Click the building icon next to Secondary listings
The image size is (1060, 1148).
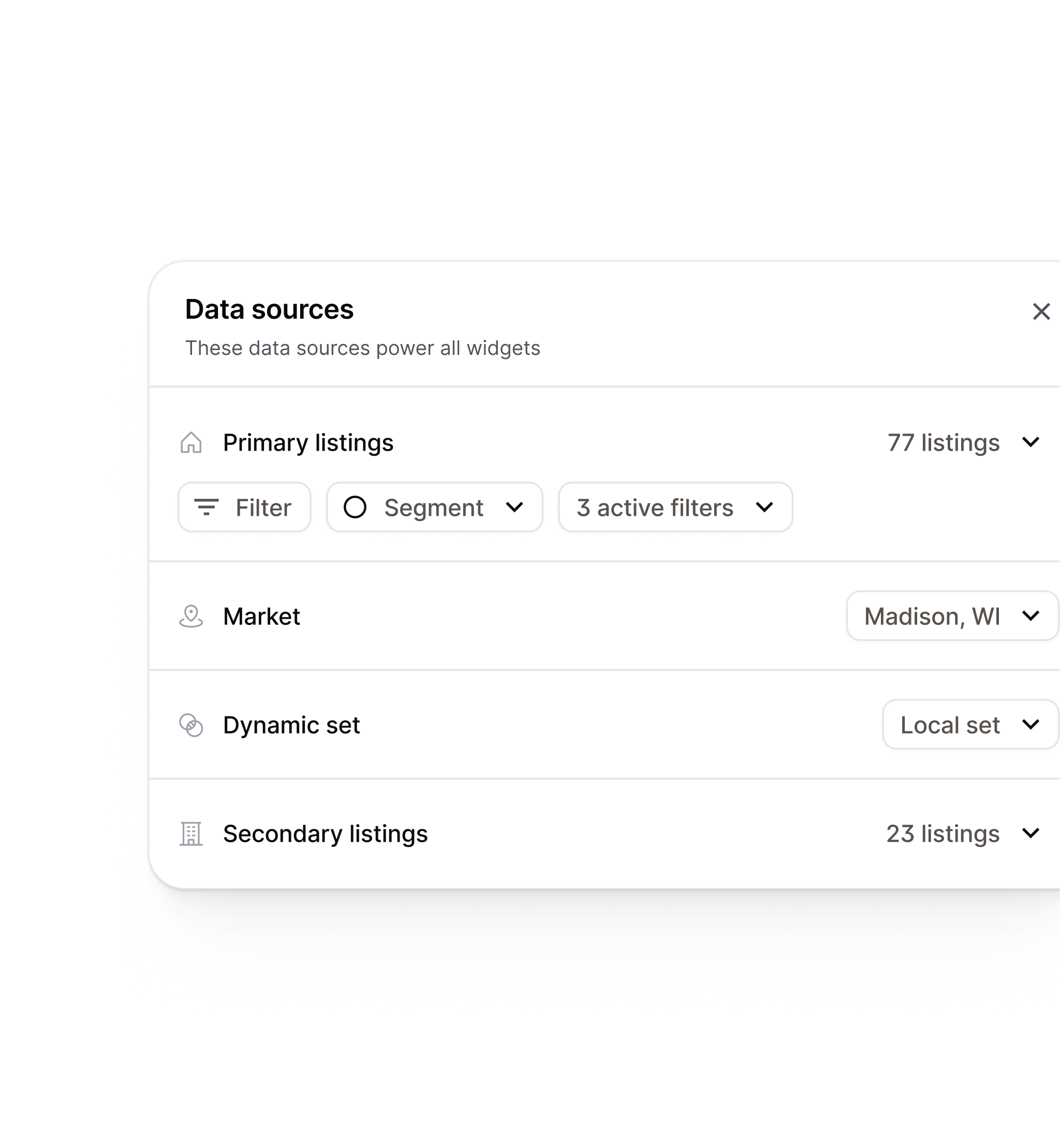[192, 834]
